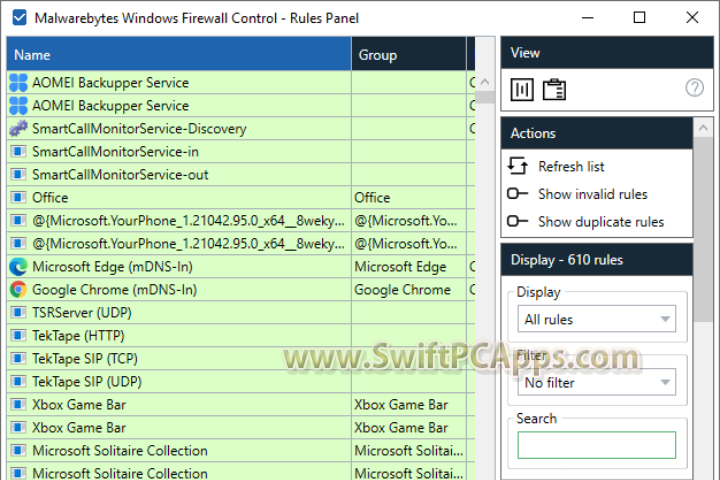Click the icon beside SmartCallMonitorService-out
720x480 pixels.
point(18,174)
